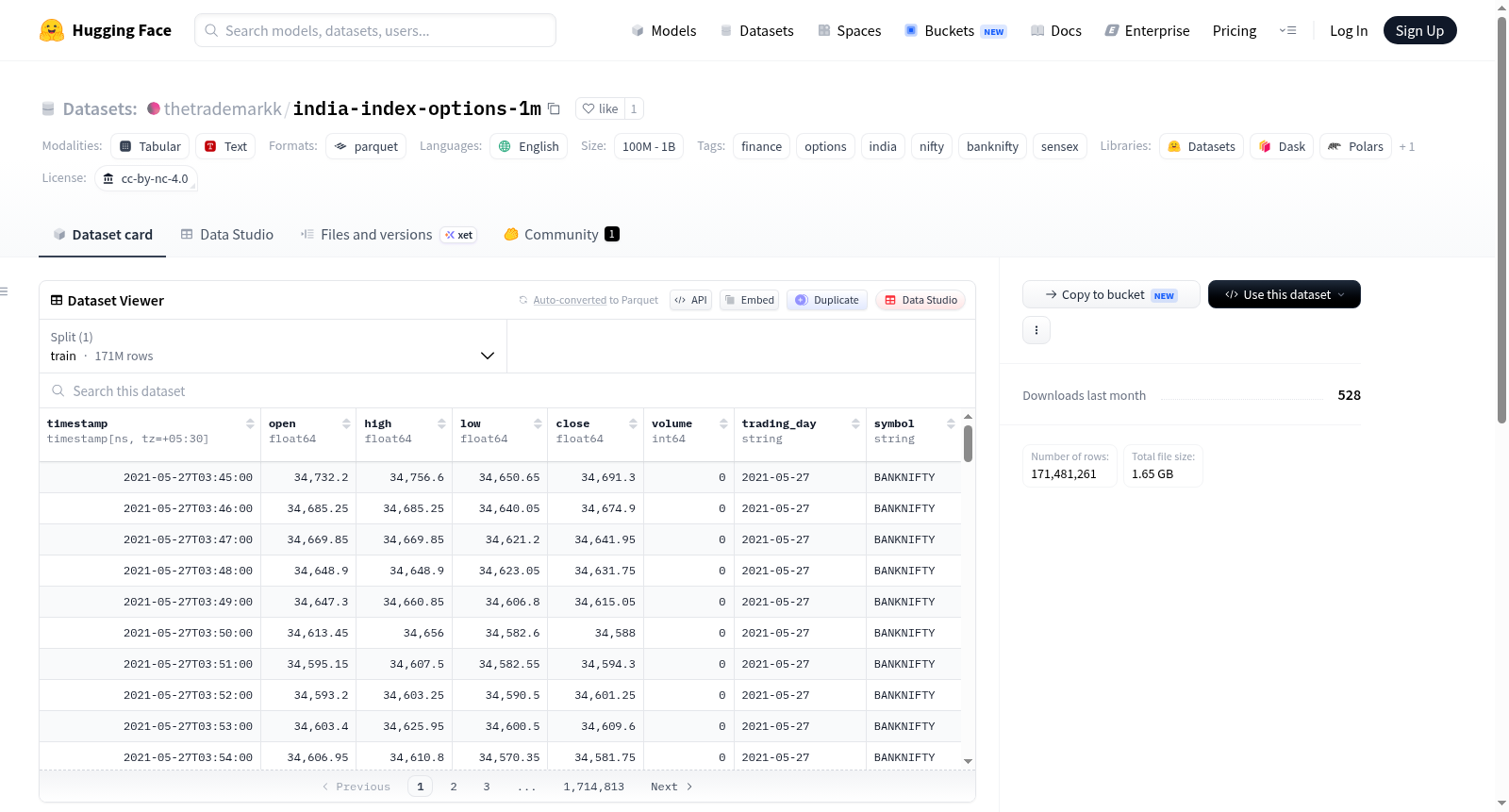Select the nifty tag

932,146
